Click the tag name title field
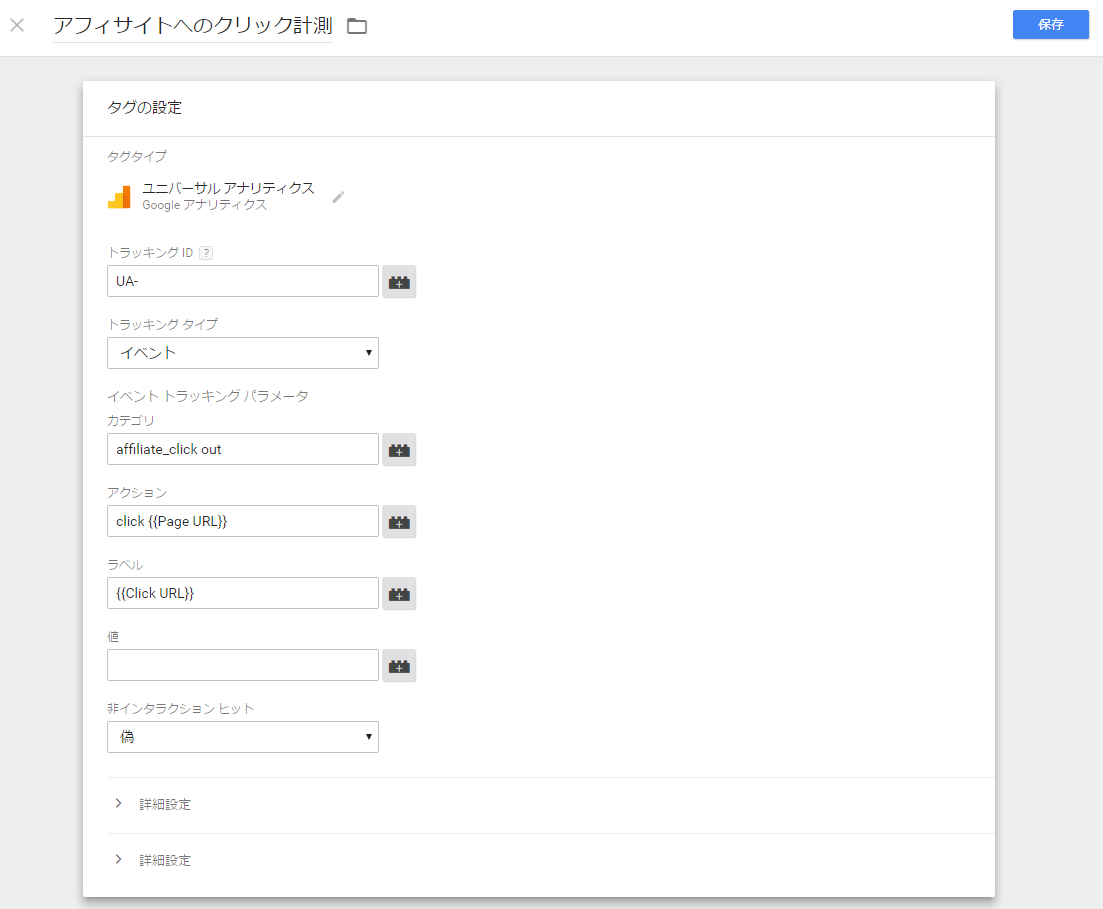Image resolution: width=1103 pixels, height=909 pixels. point(192,26)
